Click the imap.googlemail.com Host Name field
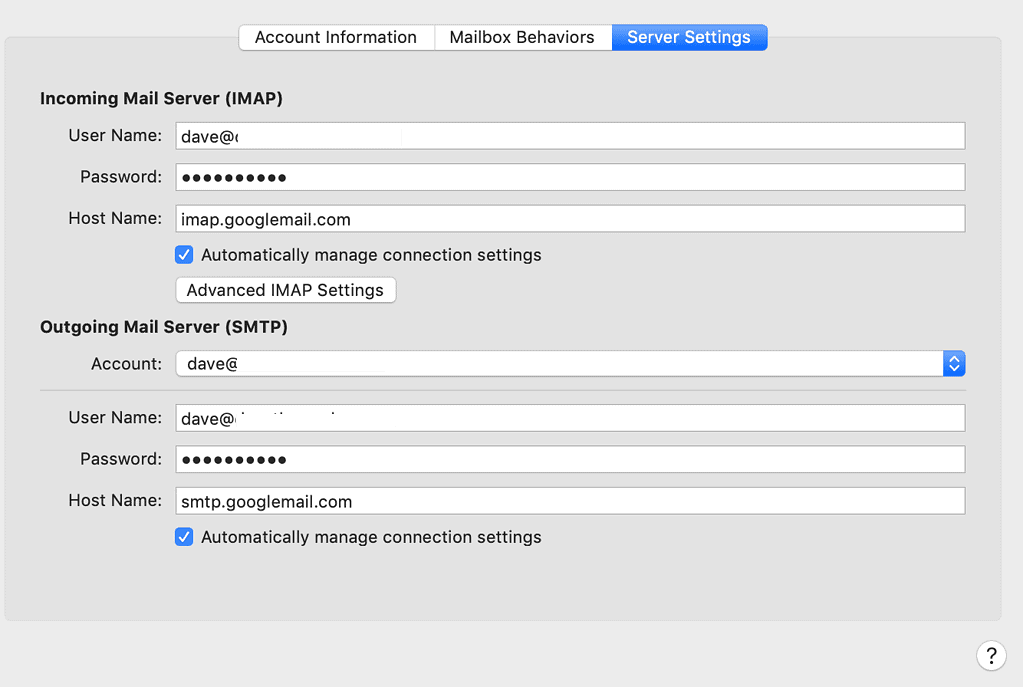The width and height of the screenshot is (1023, 687). pos(570,219)
